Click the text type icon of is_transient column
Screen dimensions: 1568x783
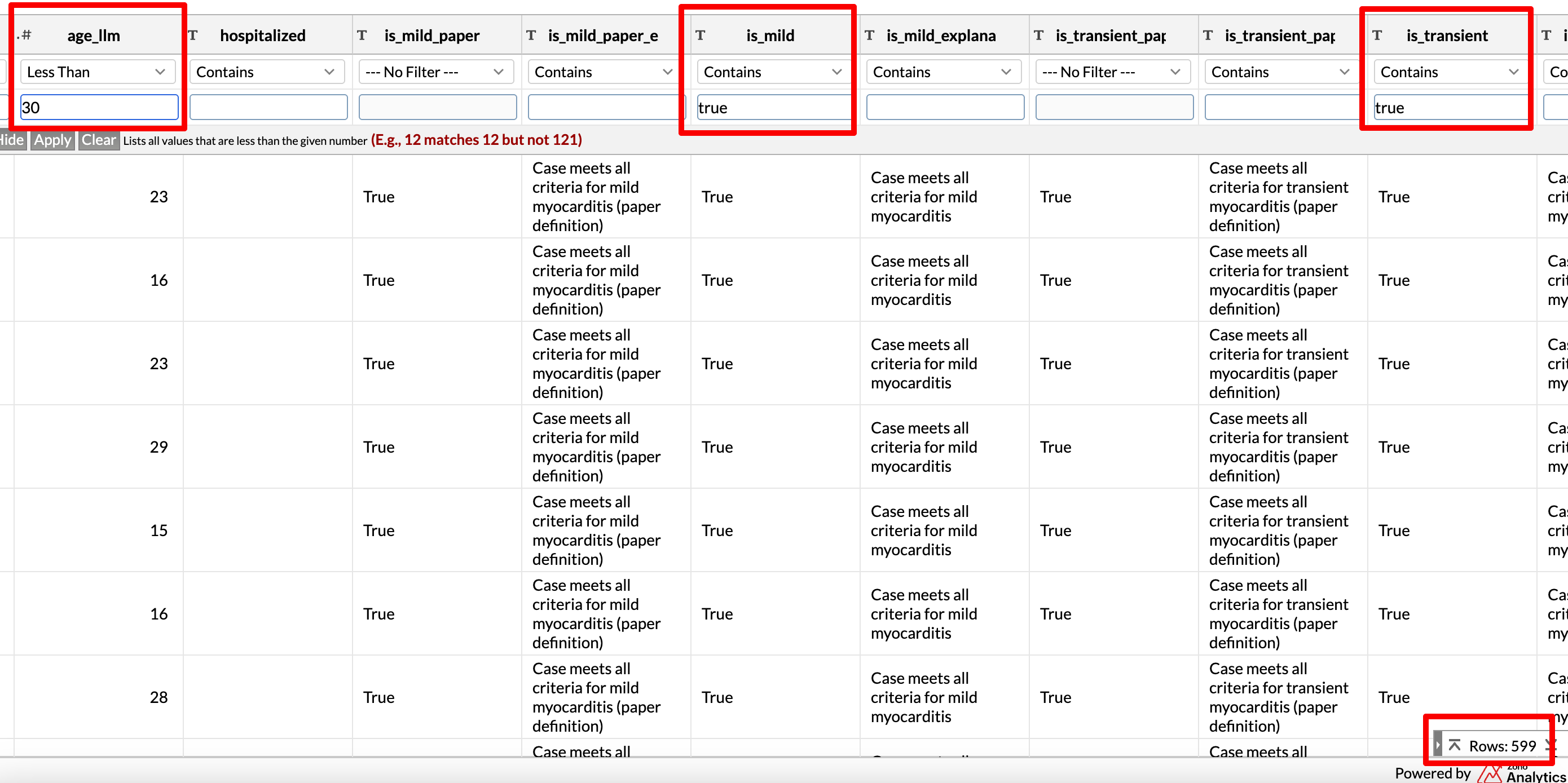[1377, 36]
